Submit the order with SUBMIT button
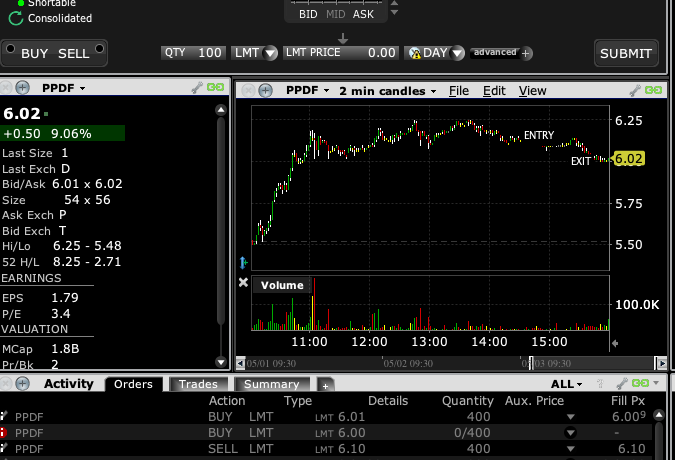The width and height of the screenshot is (675, 460). click(x=626, y=53)
